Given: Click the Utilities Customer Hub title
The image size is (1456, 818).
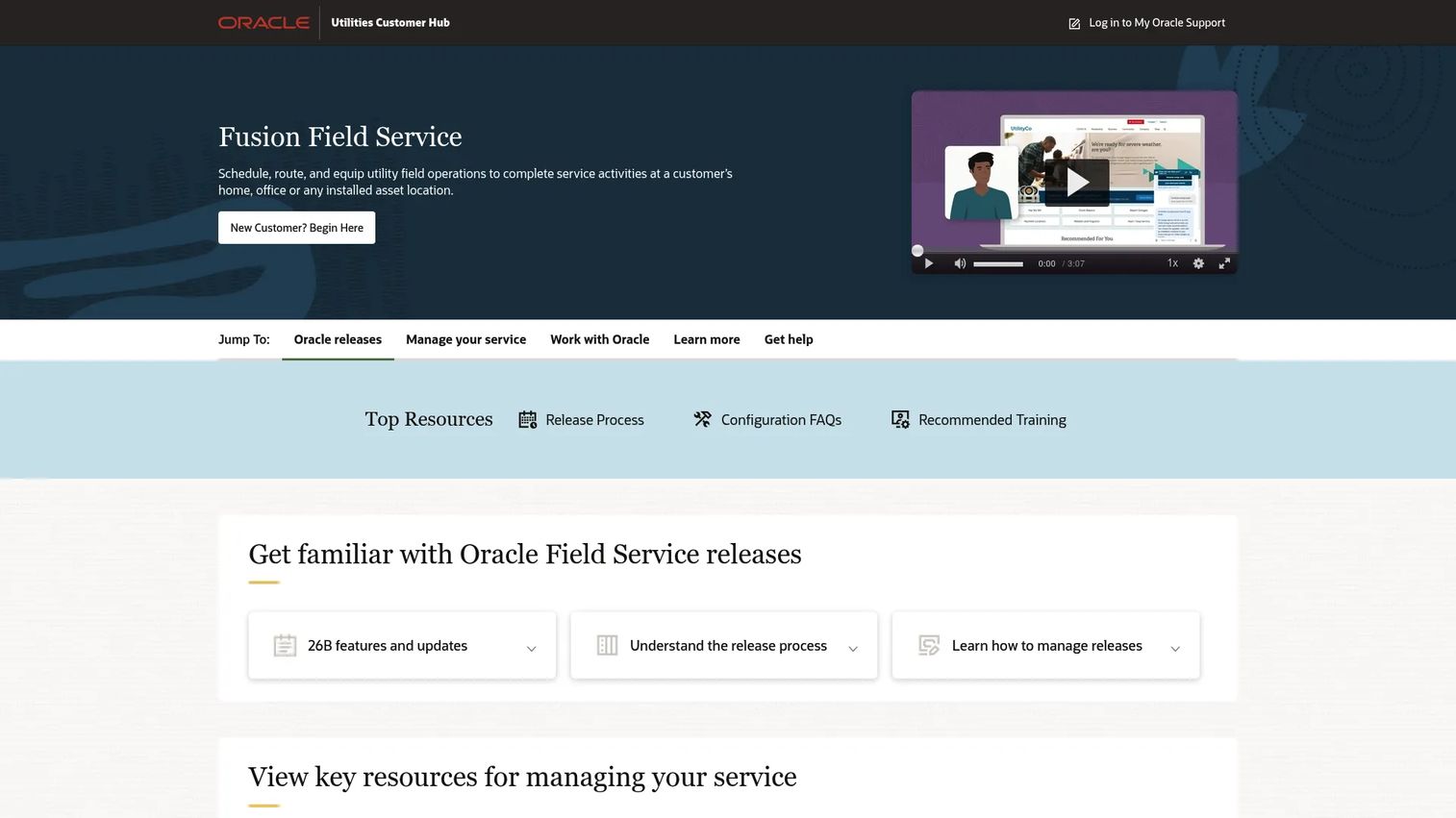Looking at the screenshot, I should tap(390, 22).
